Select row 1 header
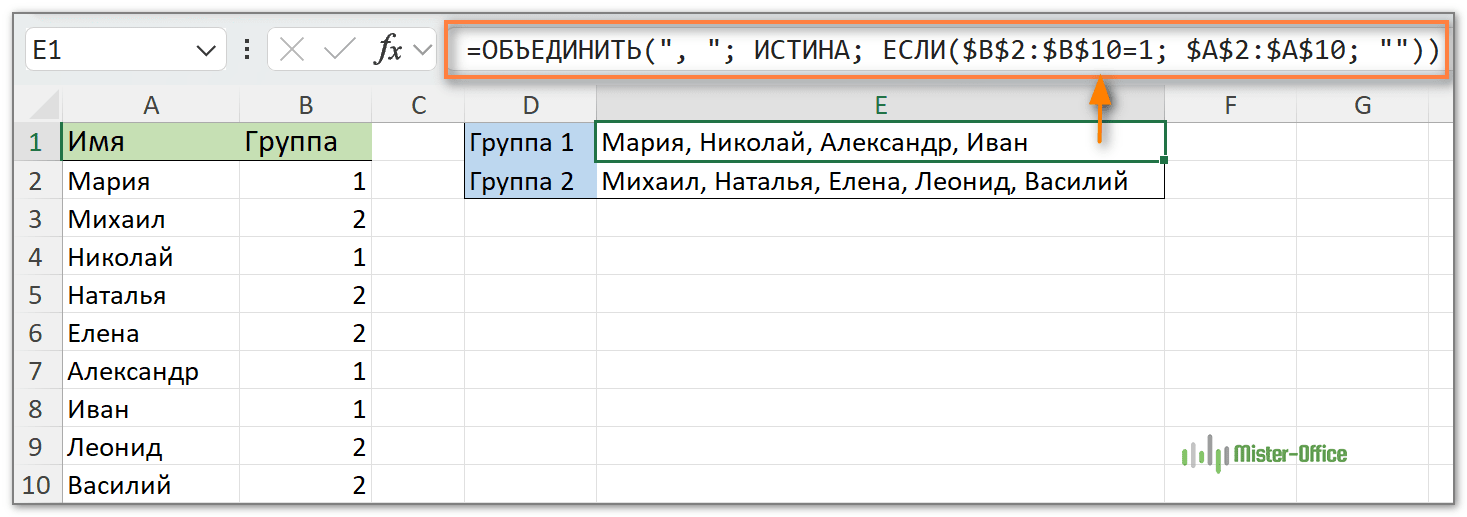The image size is (1467, 517). (37, 142)
